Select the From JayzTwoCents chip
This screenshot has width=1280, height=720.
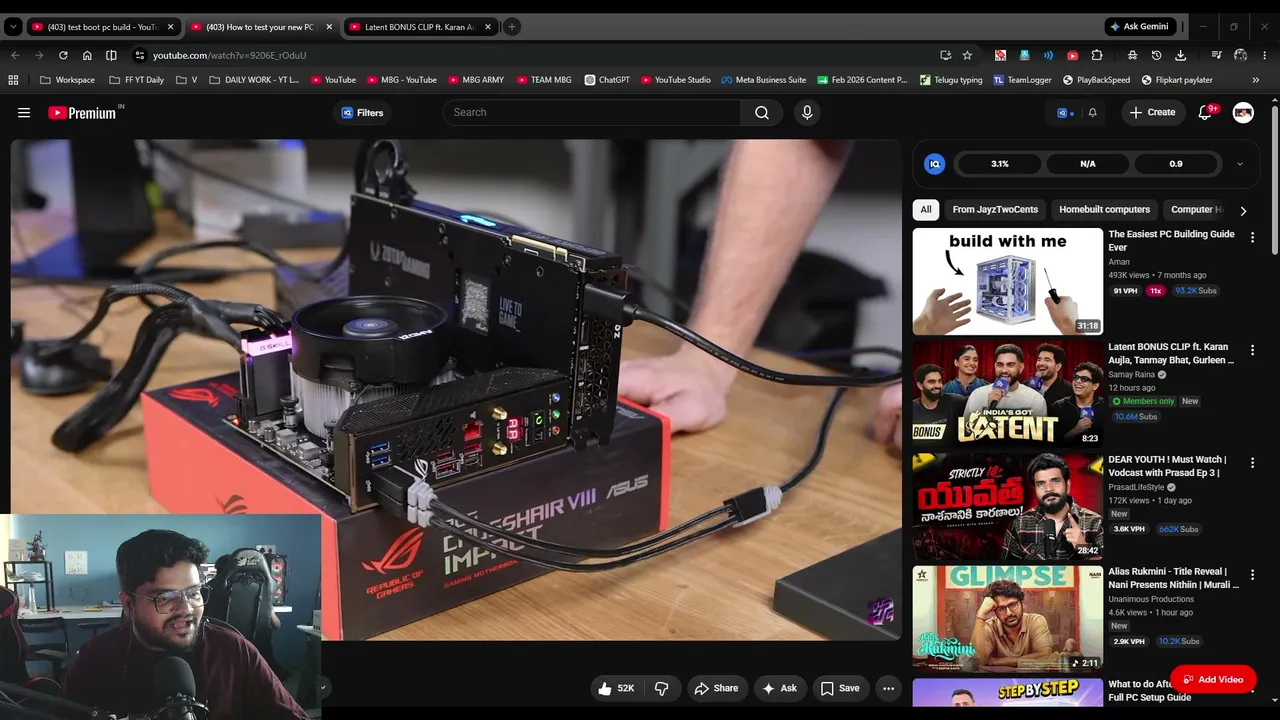(995, 210)
